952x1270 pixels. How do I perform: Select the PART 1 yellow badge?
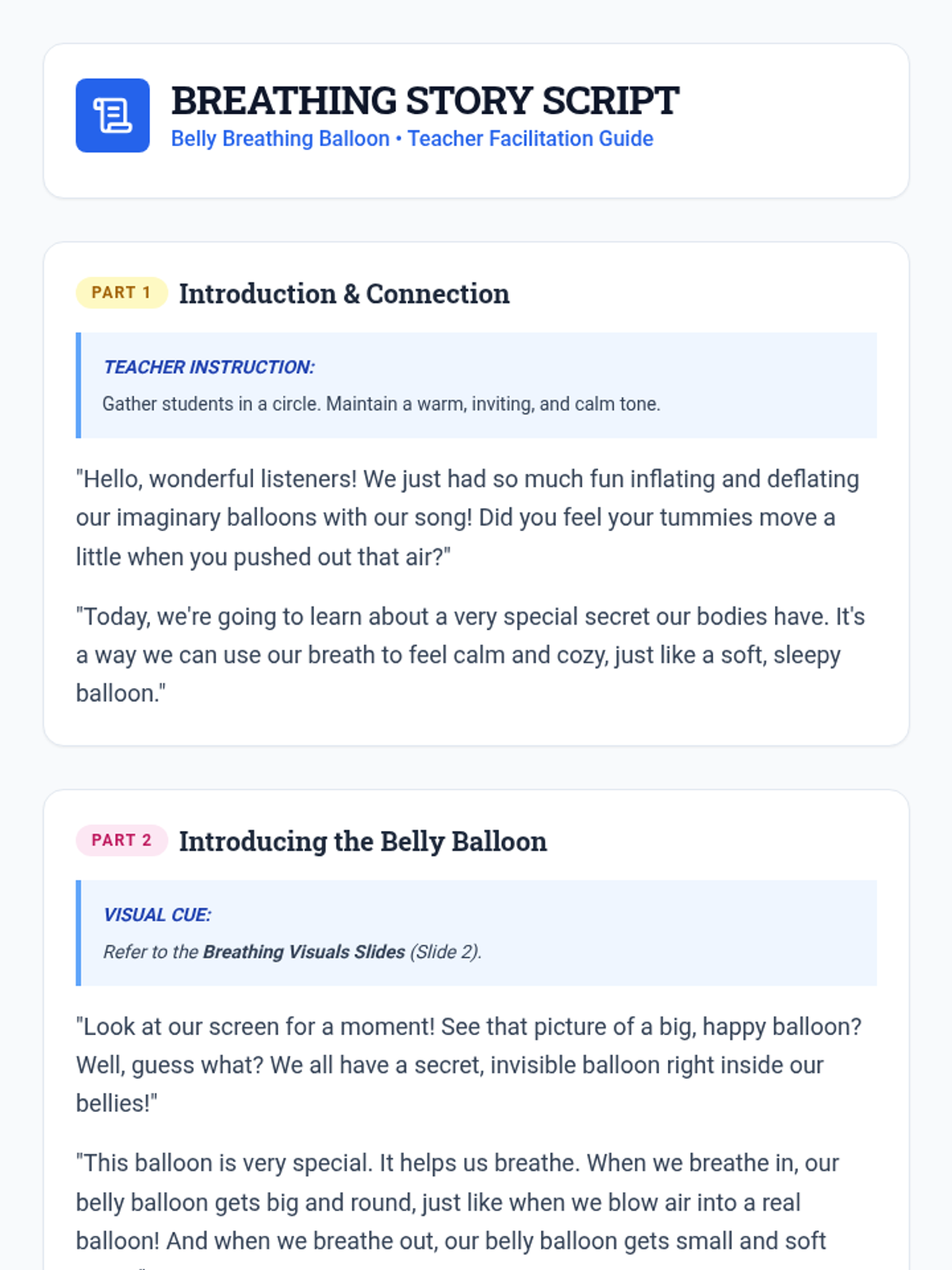(121, 293)
